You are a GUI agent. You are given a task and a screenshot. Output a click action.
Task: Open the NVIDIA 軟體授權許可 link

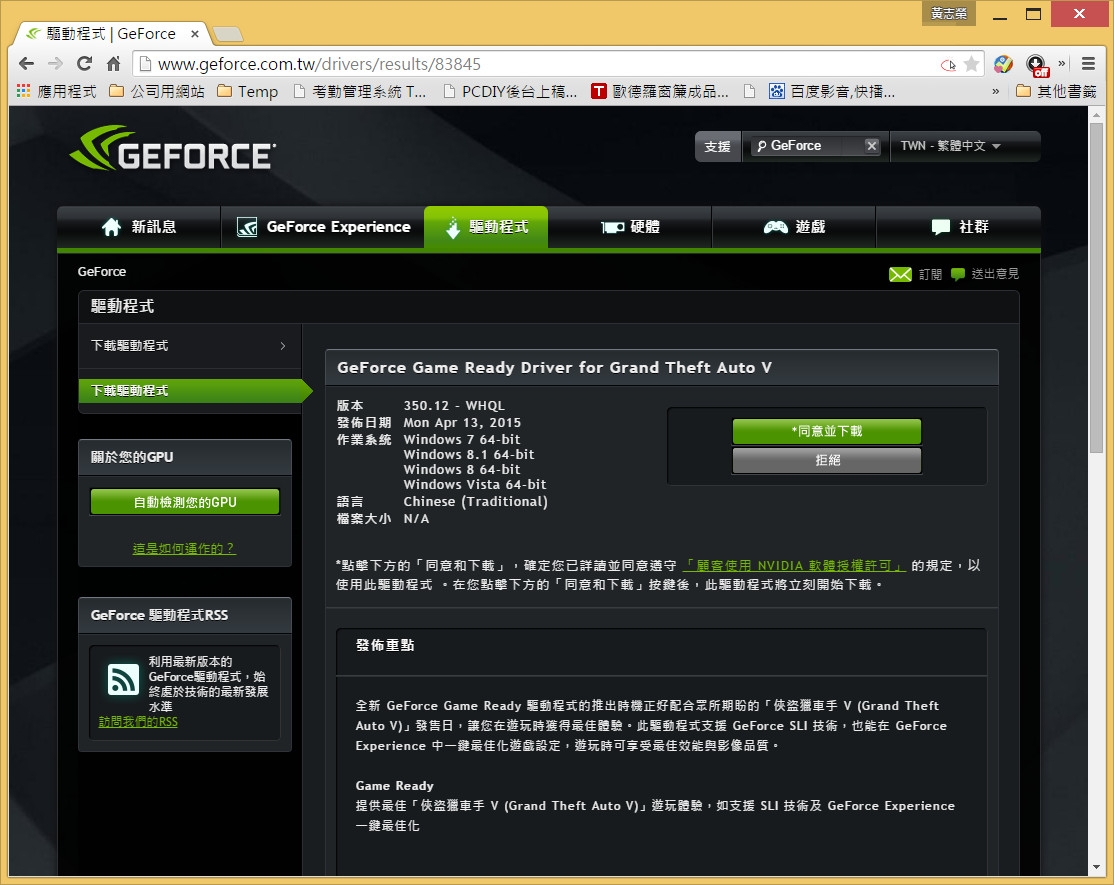click(794, 566)
